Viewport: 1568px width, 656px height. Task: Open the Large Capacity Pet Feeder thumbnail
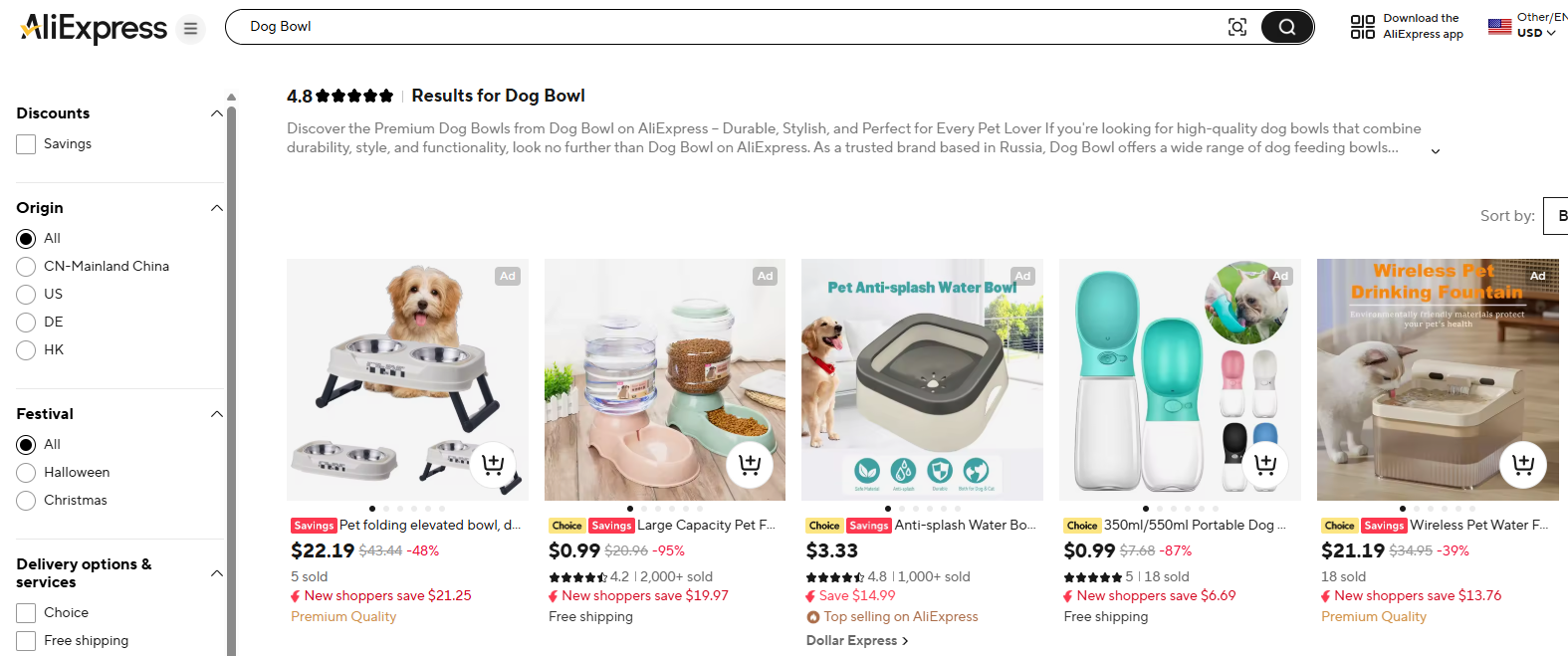(664, 379)
